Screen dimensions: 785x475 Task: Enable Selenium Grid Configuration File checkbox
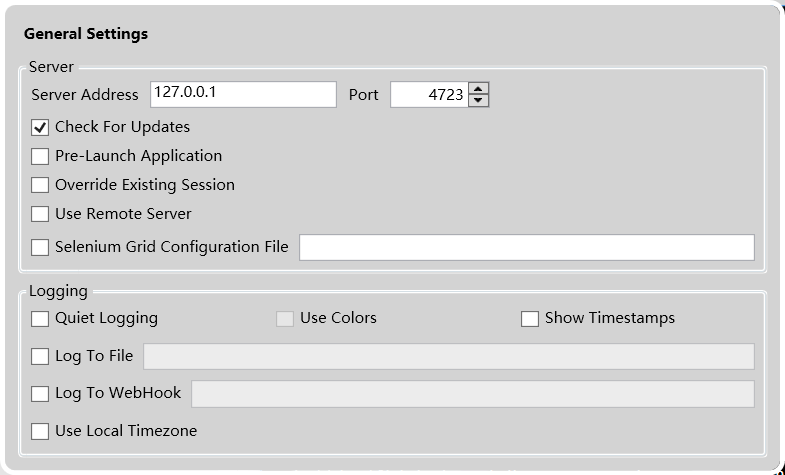coord(40,247)
